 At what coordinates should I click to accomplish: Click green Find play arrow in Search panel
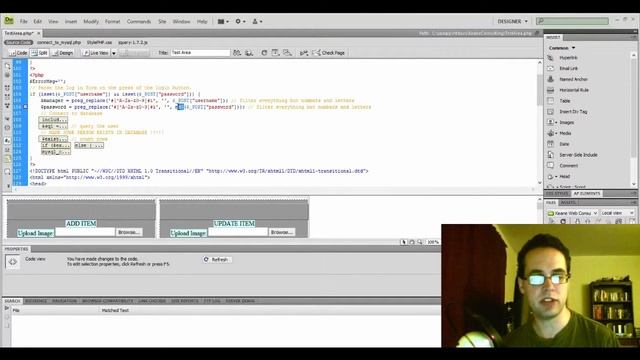coord(7,309)
